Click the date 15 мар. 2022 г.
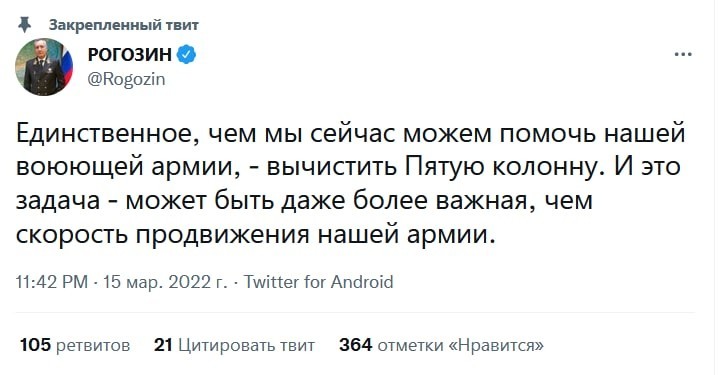The image size is (722, 375). [165, 281]
